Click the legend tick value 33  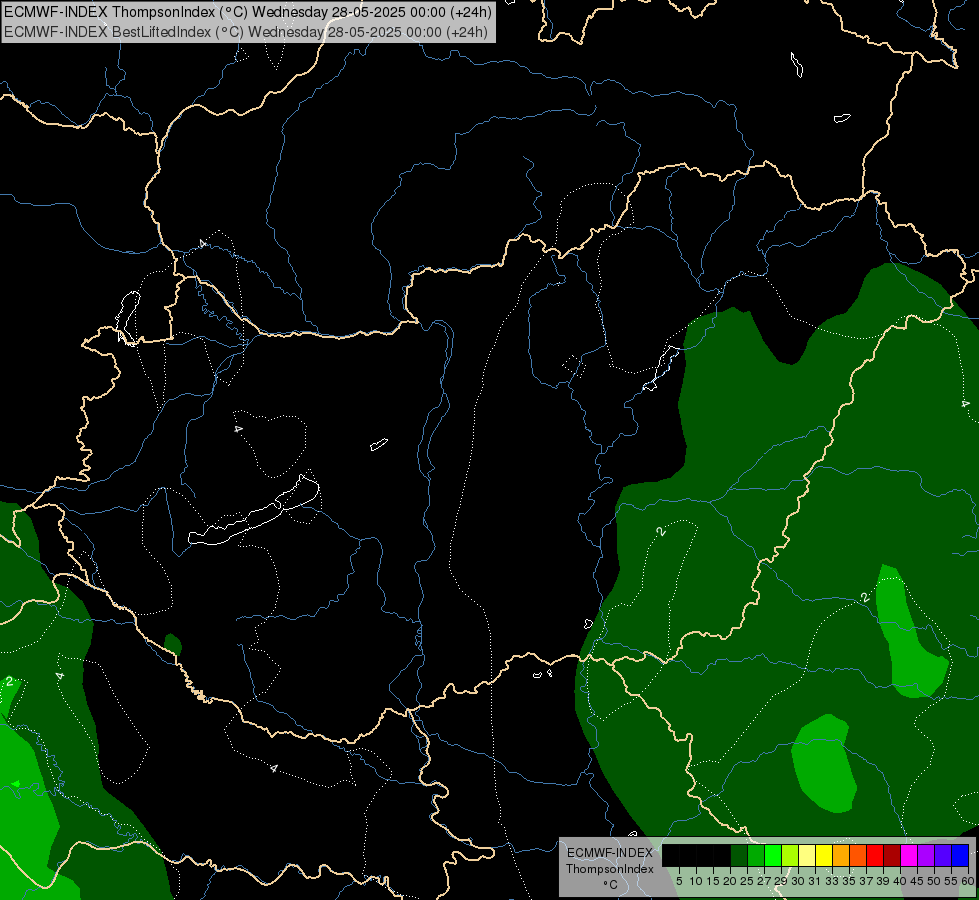[832, 881]
